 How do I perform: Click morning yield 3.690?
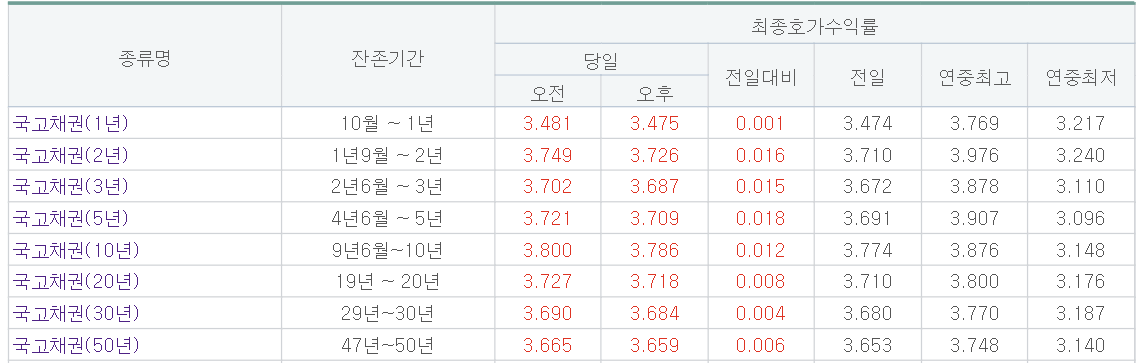(x=547, y=313)
